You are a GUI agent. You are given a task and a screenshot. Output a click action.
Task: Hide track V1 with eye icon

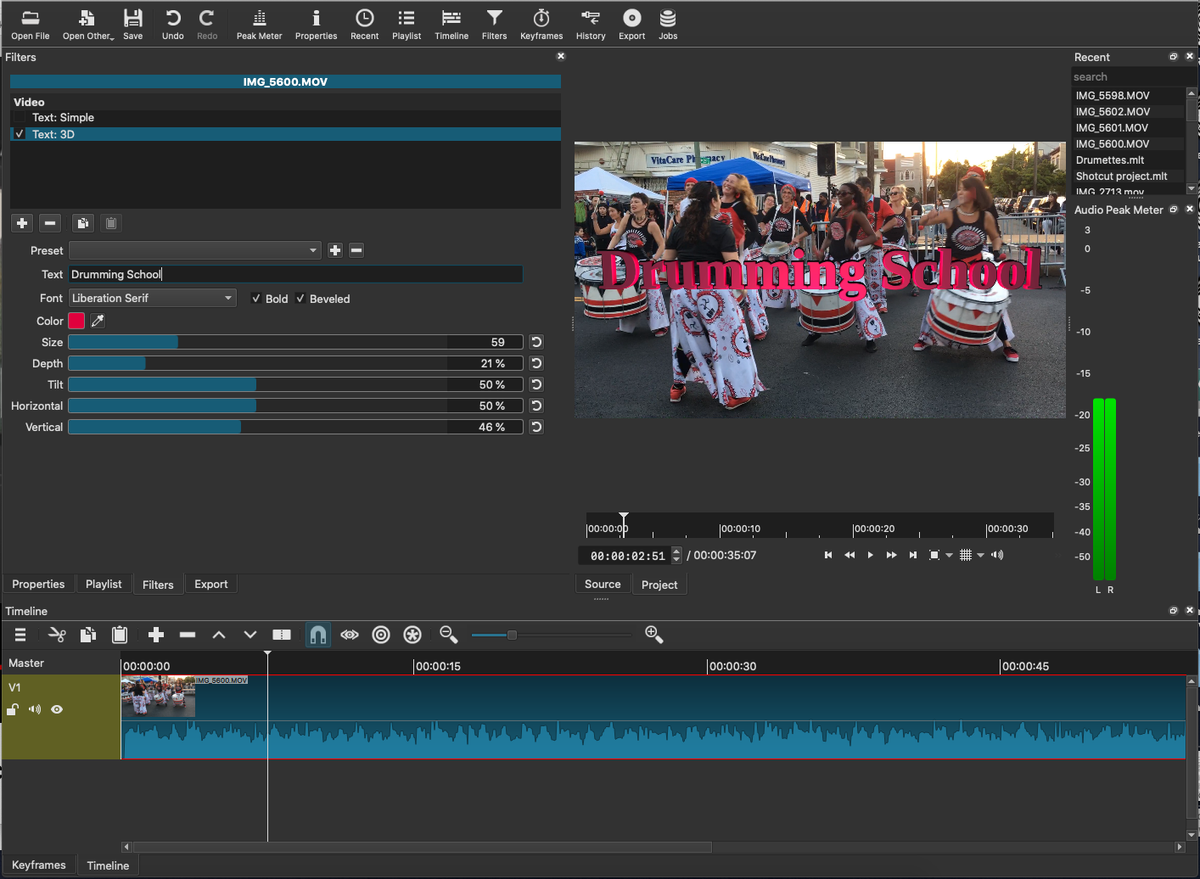pos(57,710)
